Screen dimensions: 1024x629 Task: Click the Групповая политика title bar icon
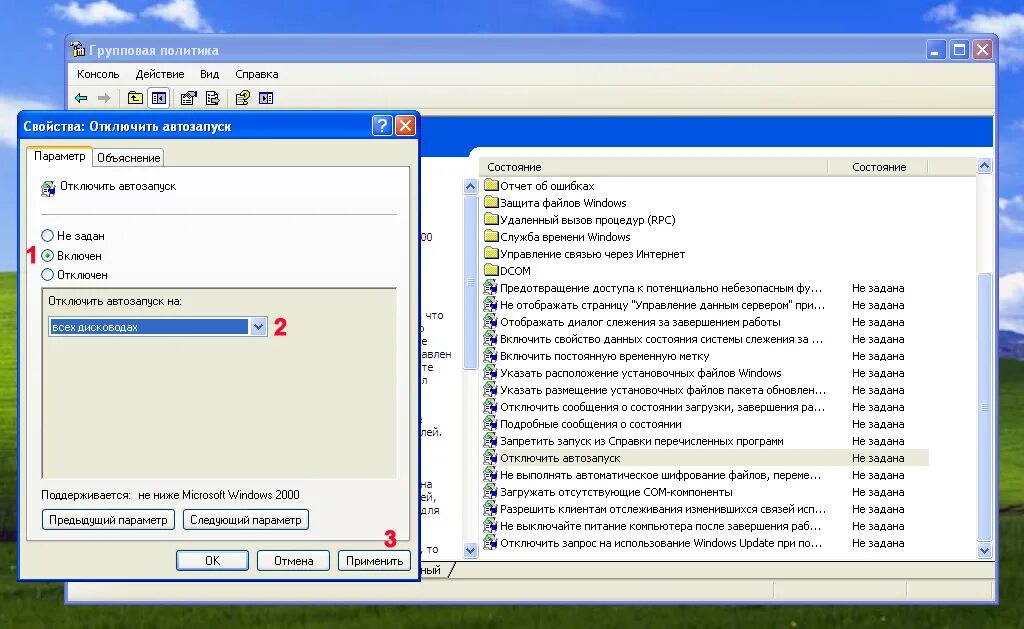[78, 50]
